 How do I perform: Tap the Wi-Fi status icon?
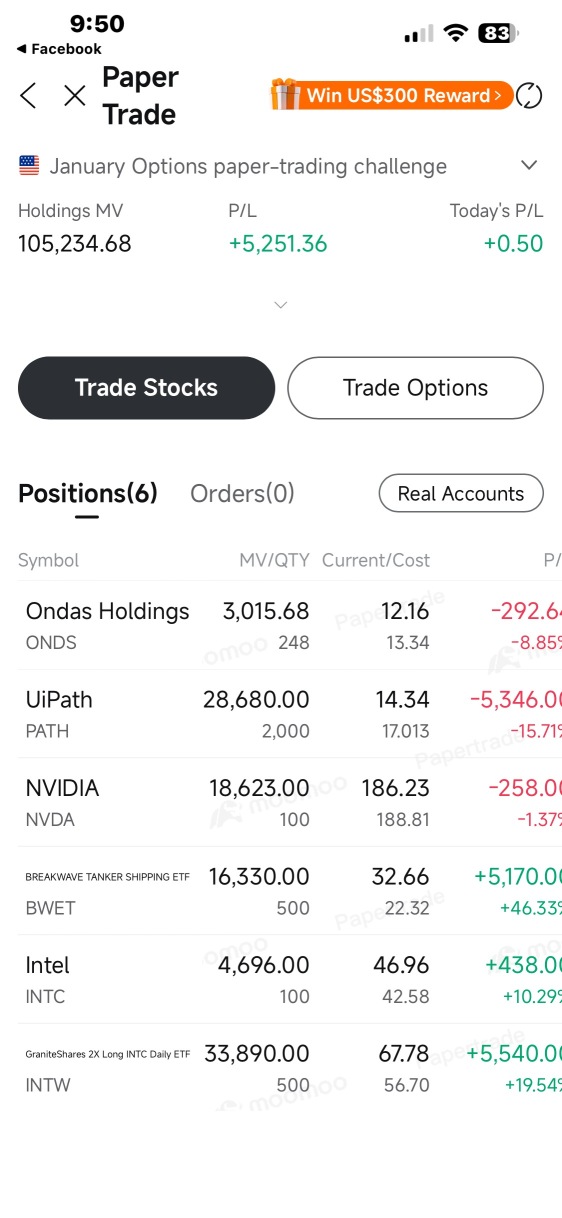pos(456,33)
